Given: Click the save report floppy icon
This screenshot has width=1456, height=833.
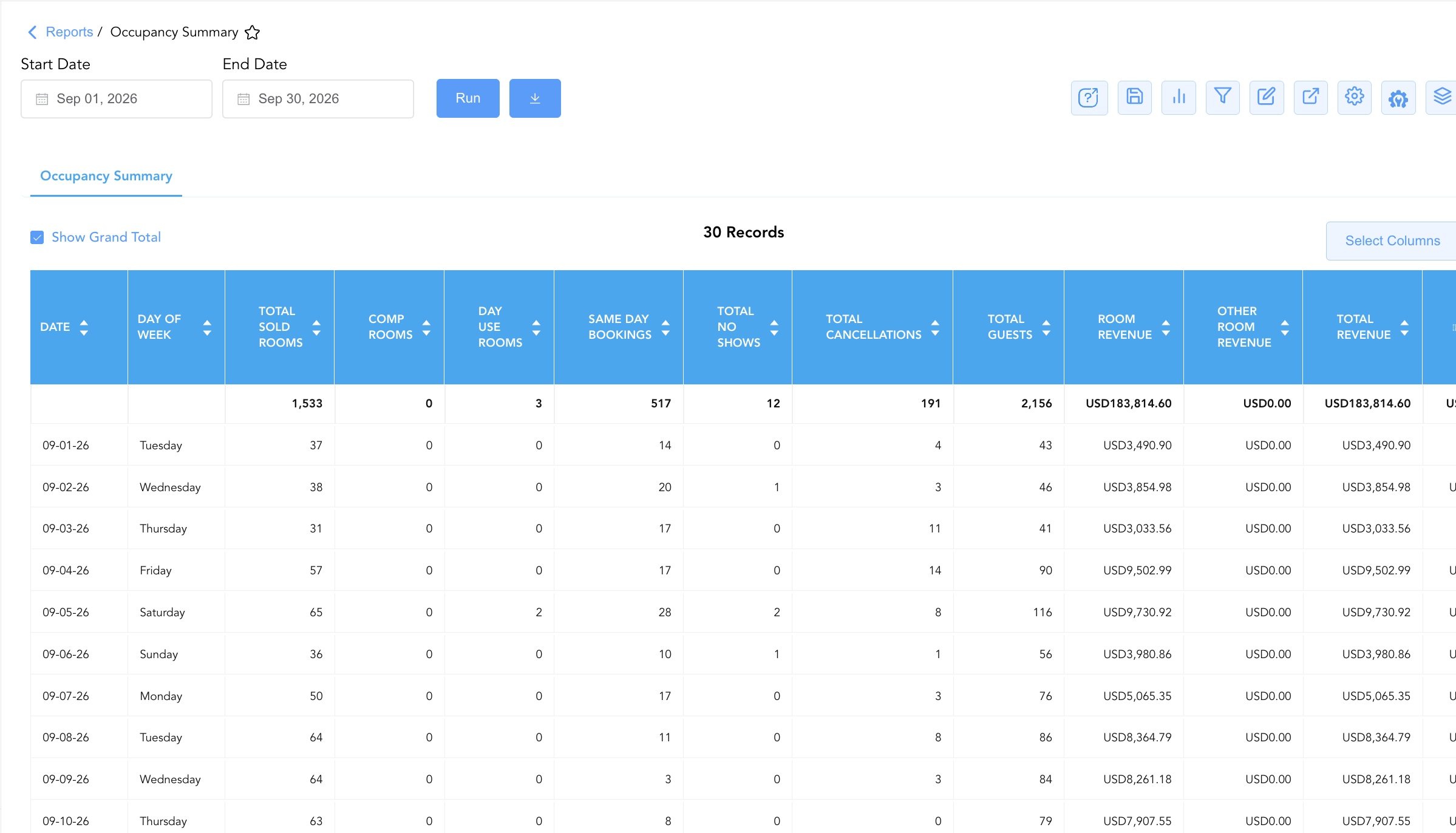Looking at the screenshot, I should [x=1134, y=98].
